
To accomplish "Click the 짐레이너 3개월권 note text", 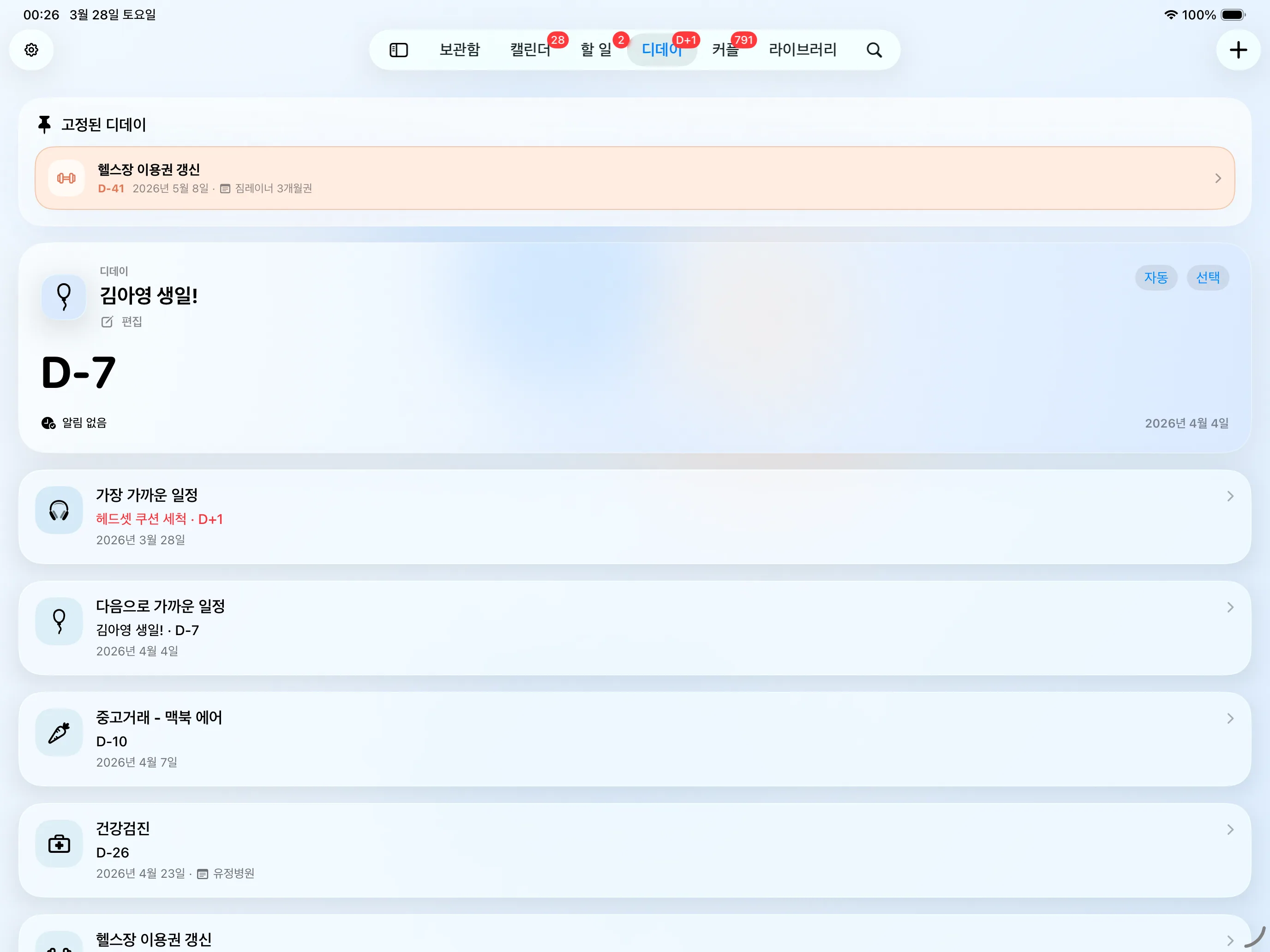I will click(273, 189).
